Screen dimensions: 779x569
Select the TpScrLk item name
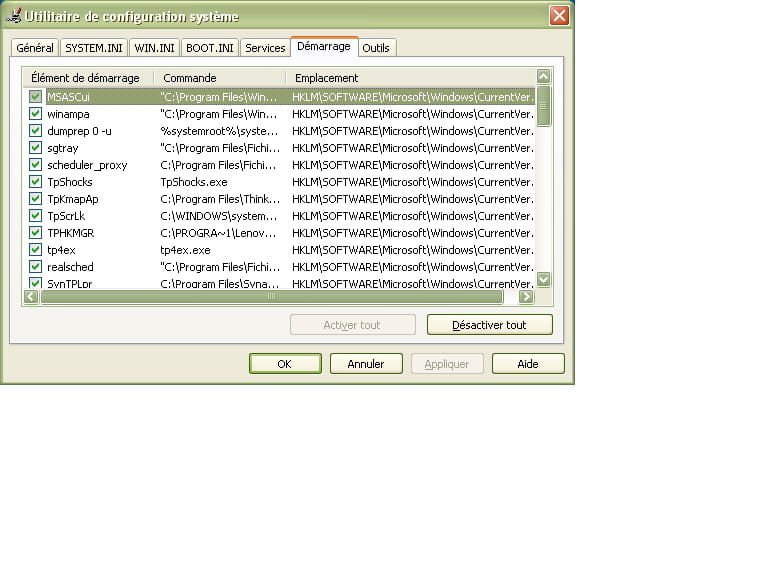click(66, 216)
